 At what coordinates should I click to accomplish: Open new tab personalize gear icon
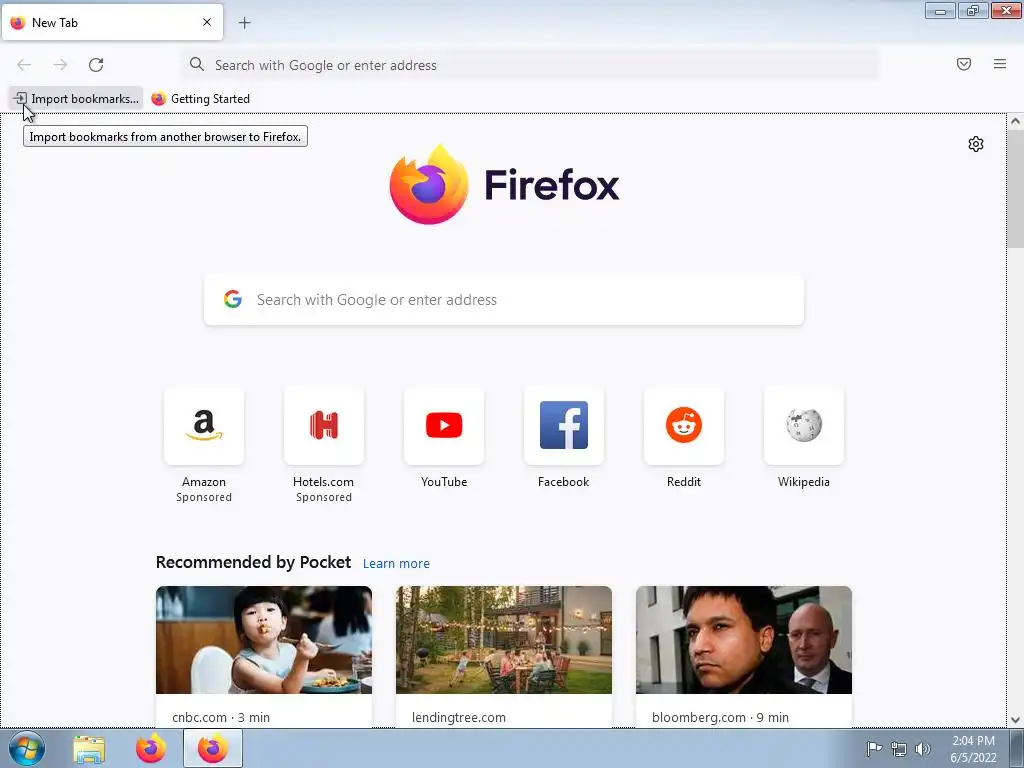pyautogui.click(x=976, y=144)
